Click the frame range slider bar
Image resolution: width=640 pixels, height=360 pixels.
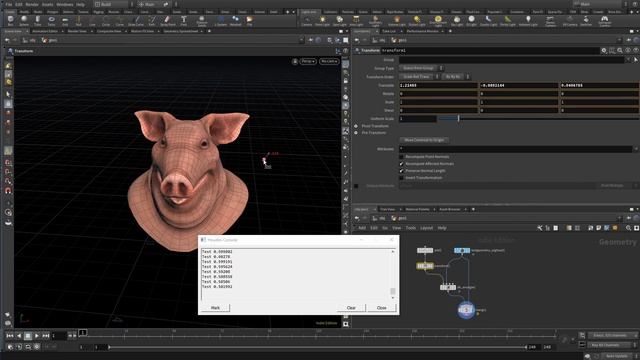coord(317,347)
